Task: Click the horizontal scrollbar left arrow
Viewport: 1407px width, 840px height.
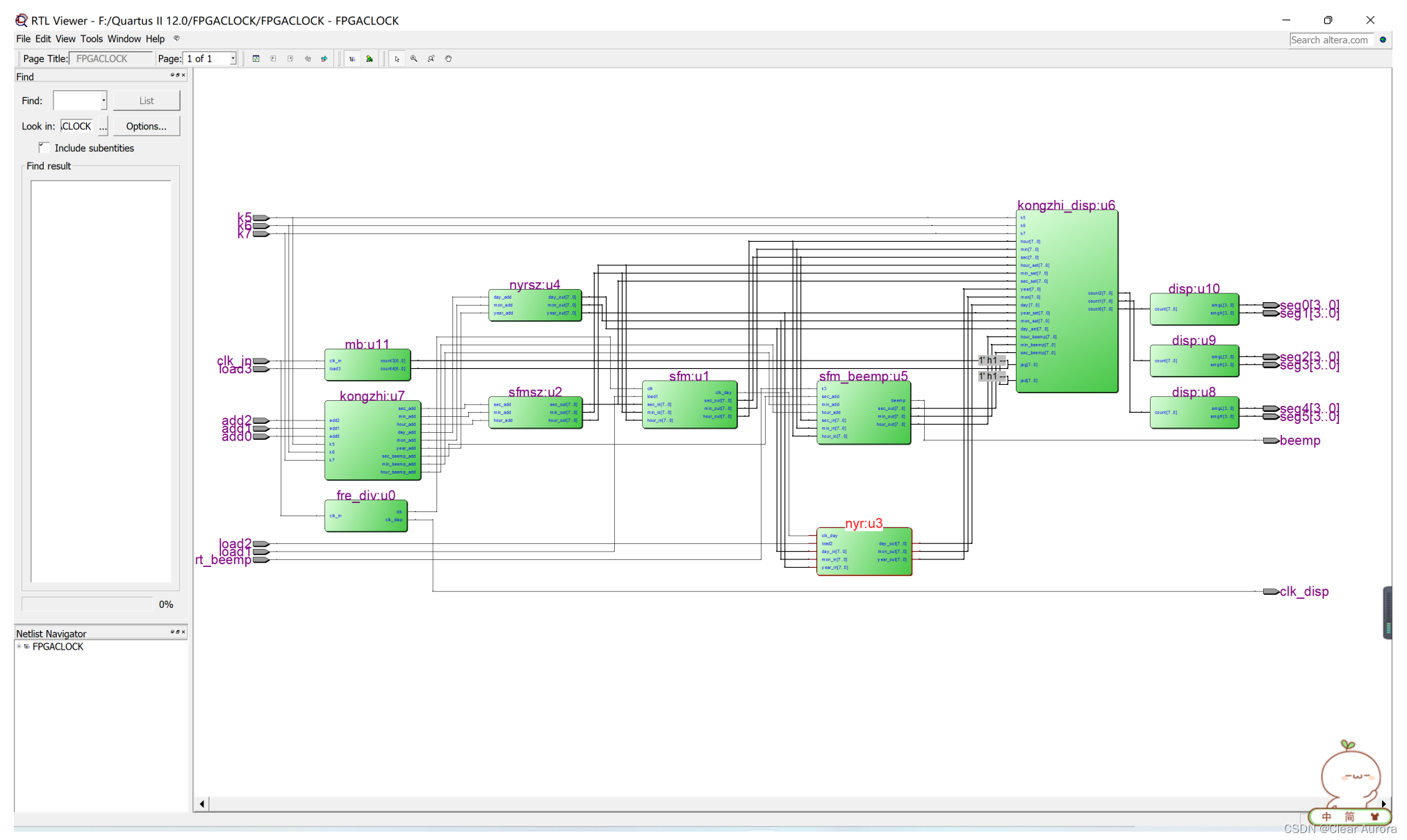Action: 201,804
